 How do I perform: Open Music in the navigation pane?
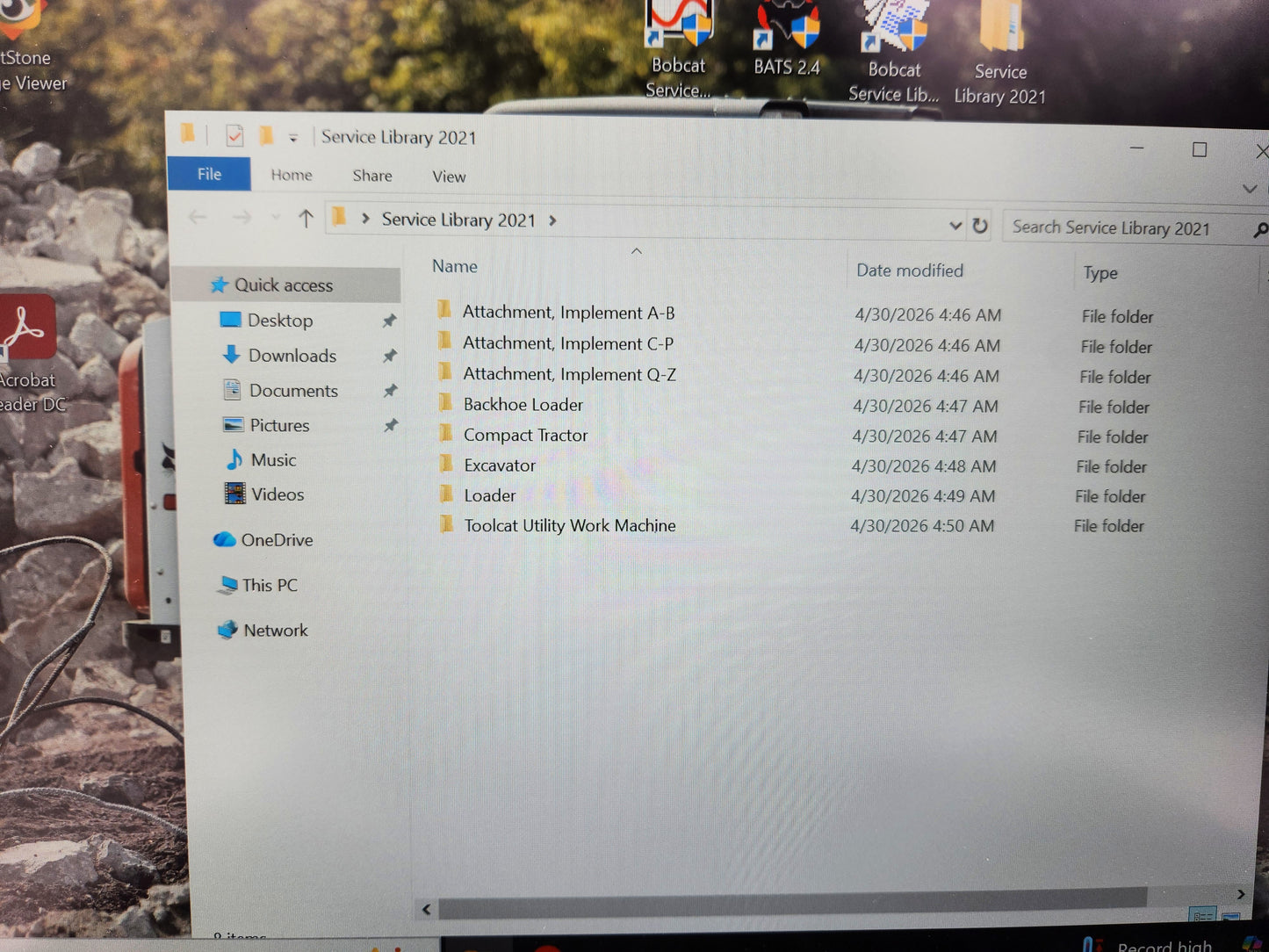point(273,460)
